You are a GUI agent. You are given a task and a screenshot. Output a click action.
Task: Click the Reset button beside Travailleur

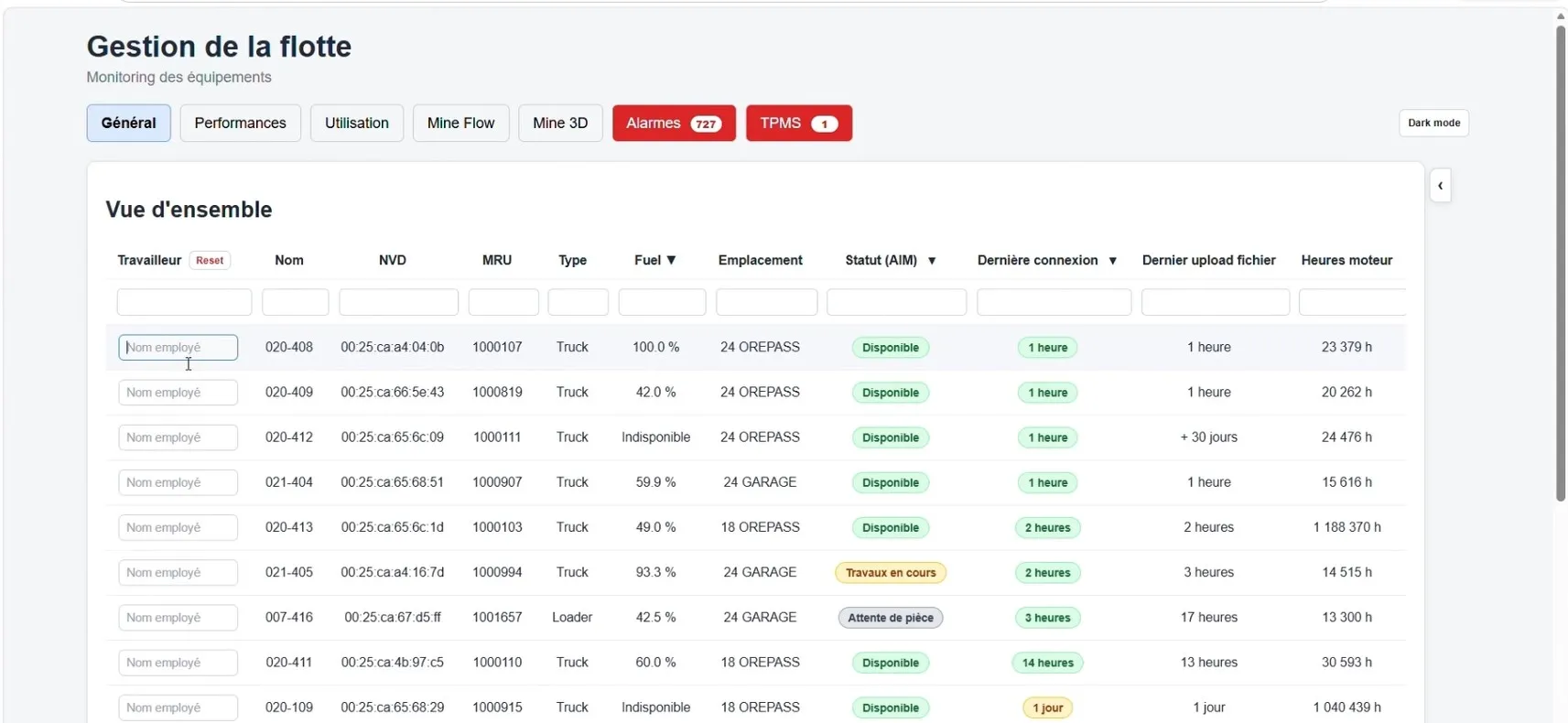pyautogui.click(x=210, y=260)
